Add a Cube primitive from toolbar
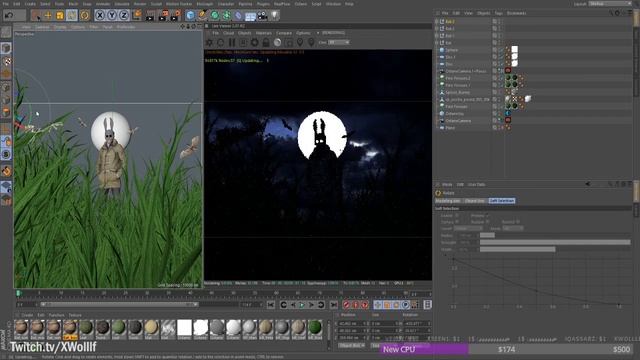This screenshot has height=360, width=640. (x=190, y=16)
